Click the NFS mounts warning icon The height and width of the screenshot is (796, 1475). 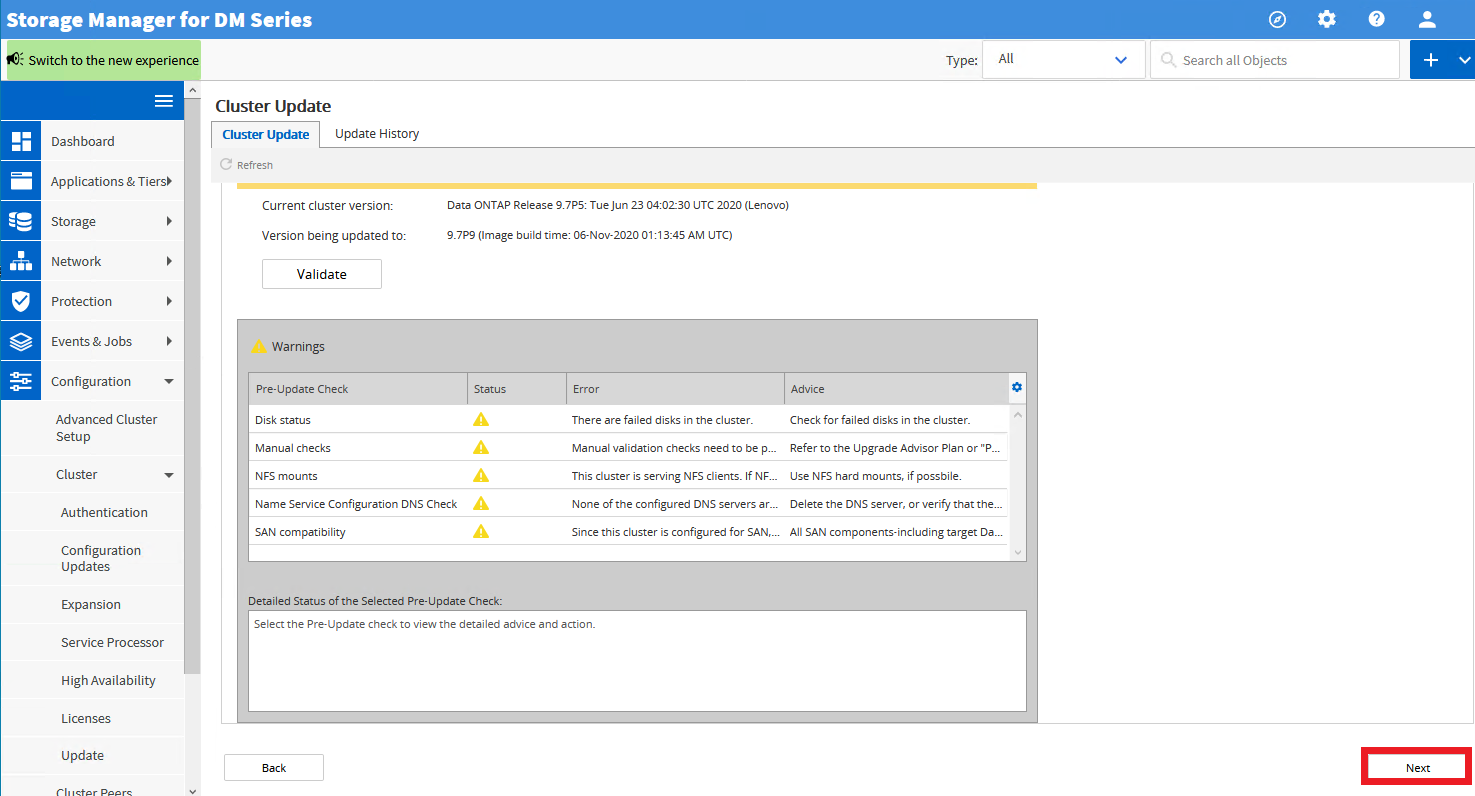(x=481, y=475)
